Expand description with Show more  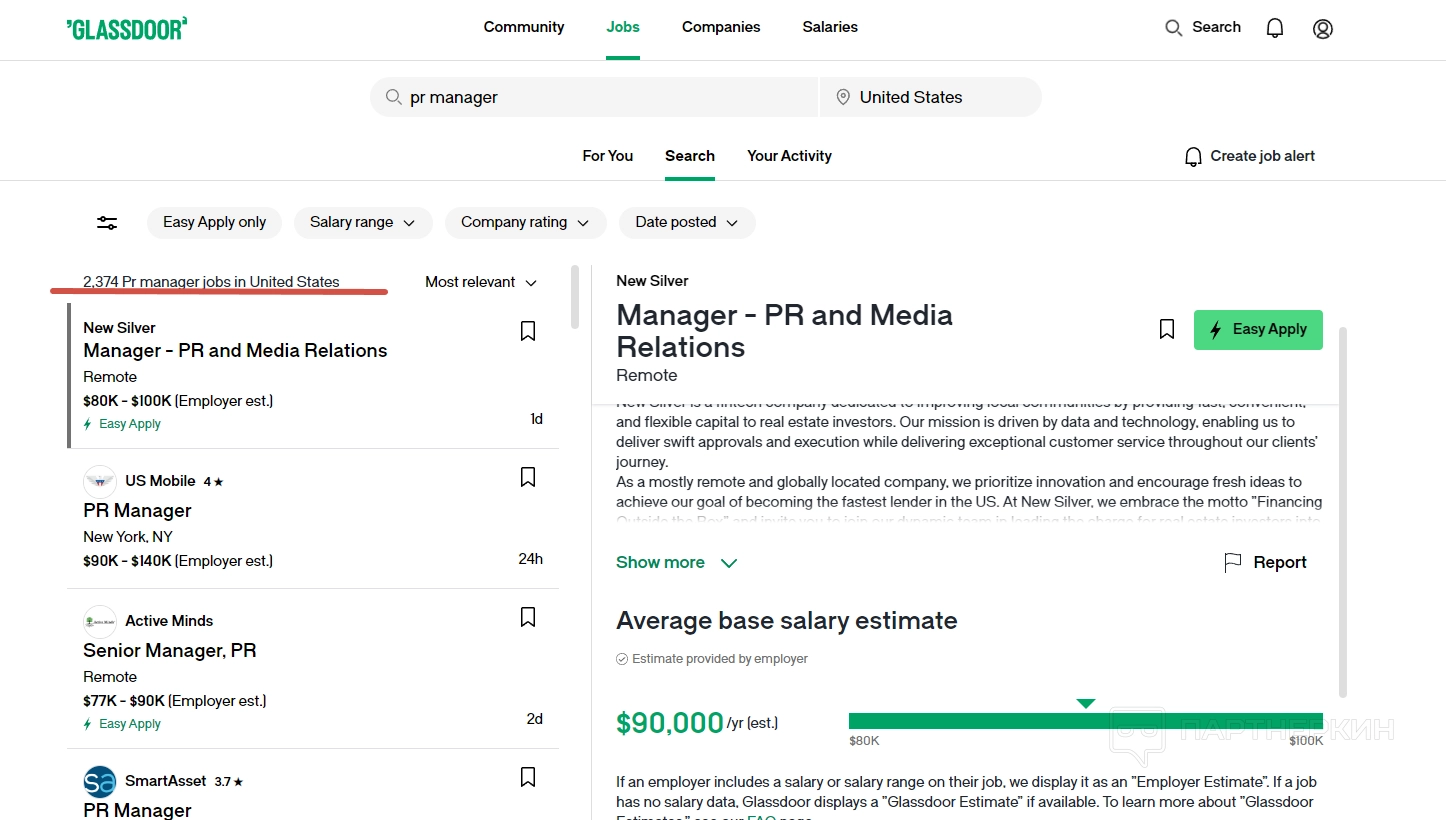pyautogui.click(x=676, y=562)
